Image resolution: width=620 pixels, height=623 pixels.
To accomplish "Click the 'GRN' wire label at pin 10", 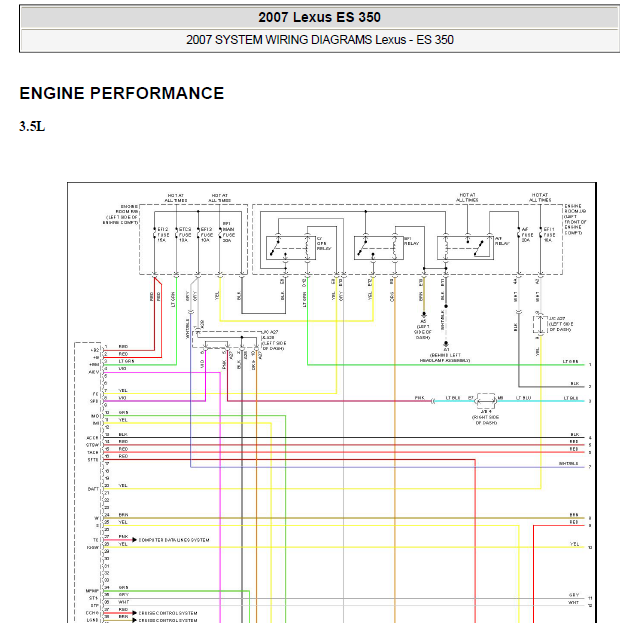I will (x=123, y=412).
